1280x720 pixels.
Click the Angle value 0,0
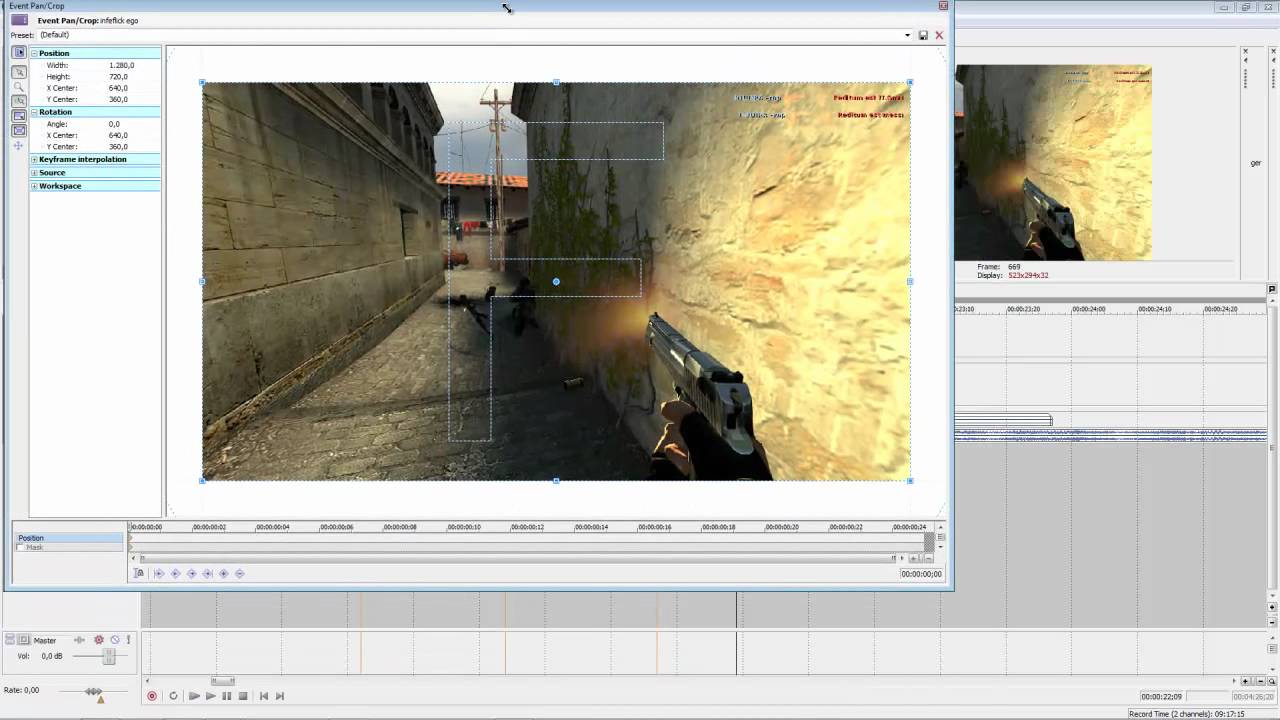(x=114, y=124)
